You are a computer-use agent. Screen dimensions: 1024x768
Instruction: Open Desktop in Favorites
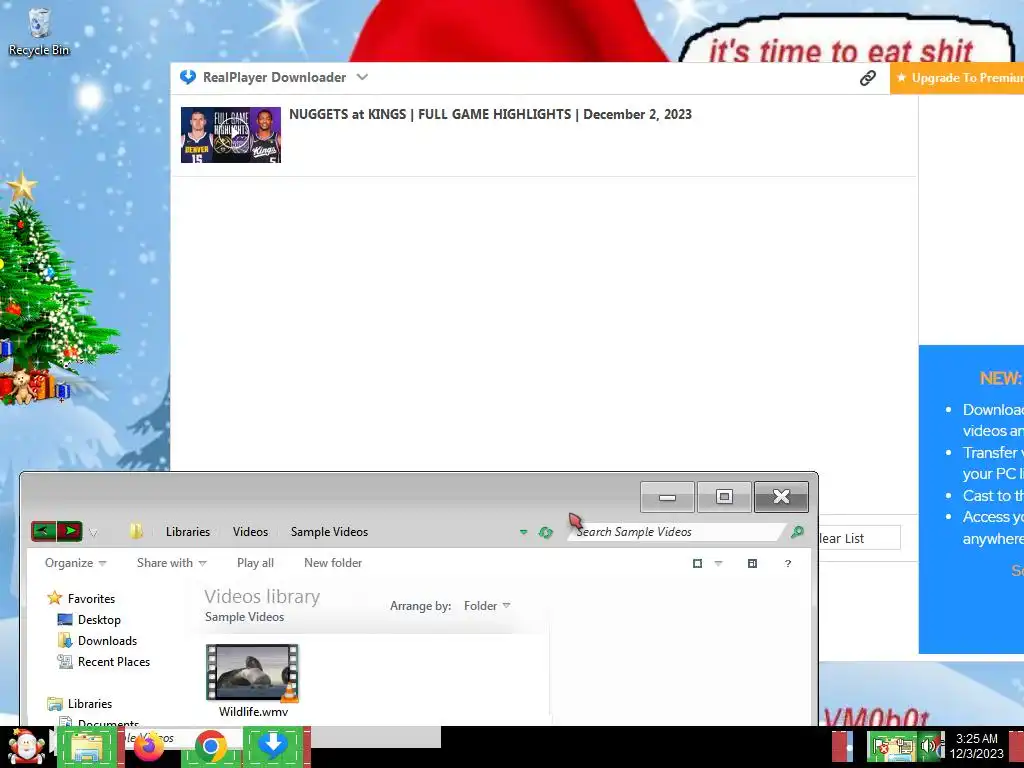99,619
